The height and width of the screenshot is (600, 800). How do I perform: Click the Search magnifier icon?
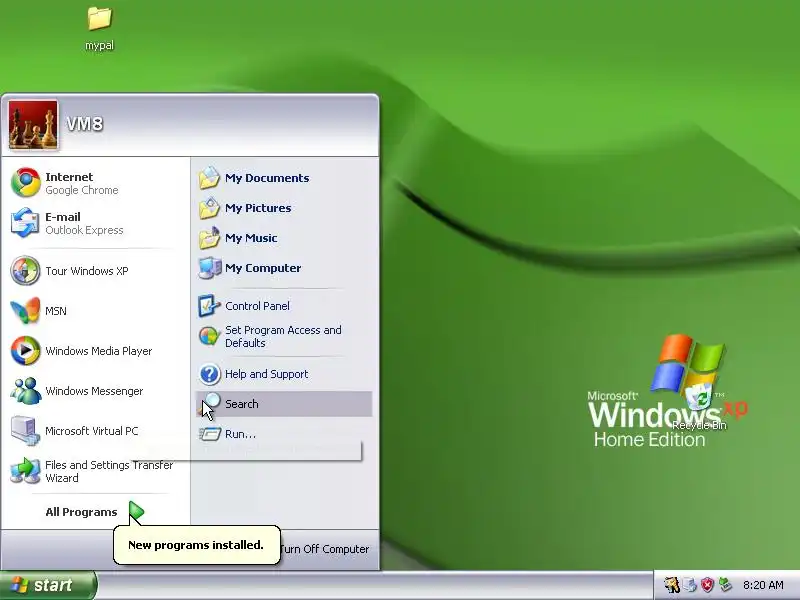[x=209, y=404]
